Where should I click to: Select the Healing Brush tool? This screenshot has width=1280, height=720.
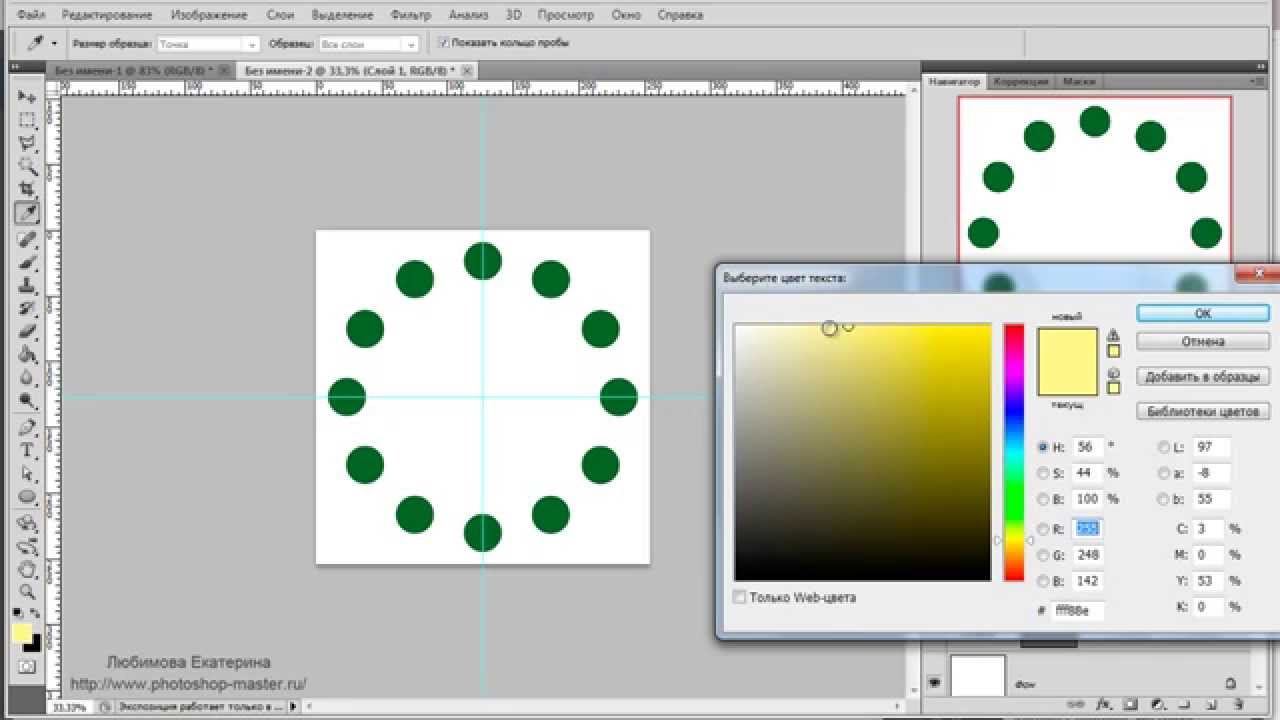point(27,240)
